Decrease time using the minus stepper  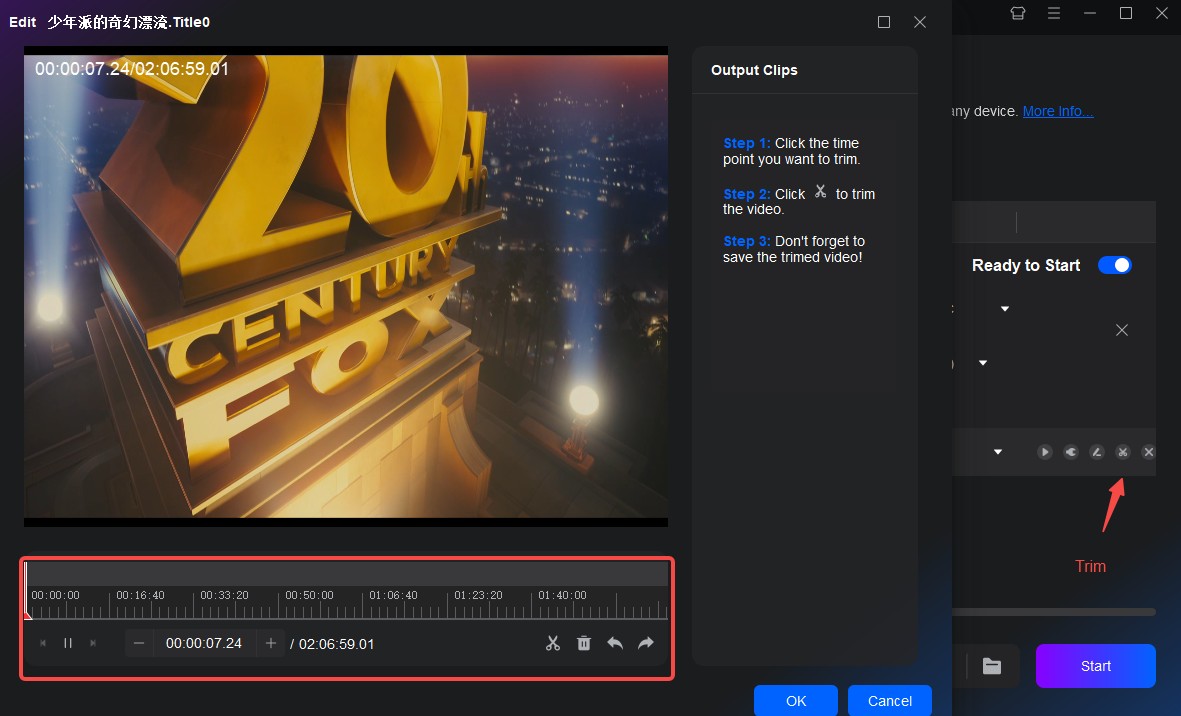(x=138, y=643)
